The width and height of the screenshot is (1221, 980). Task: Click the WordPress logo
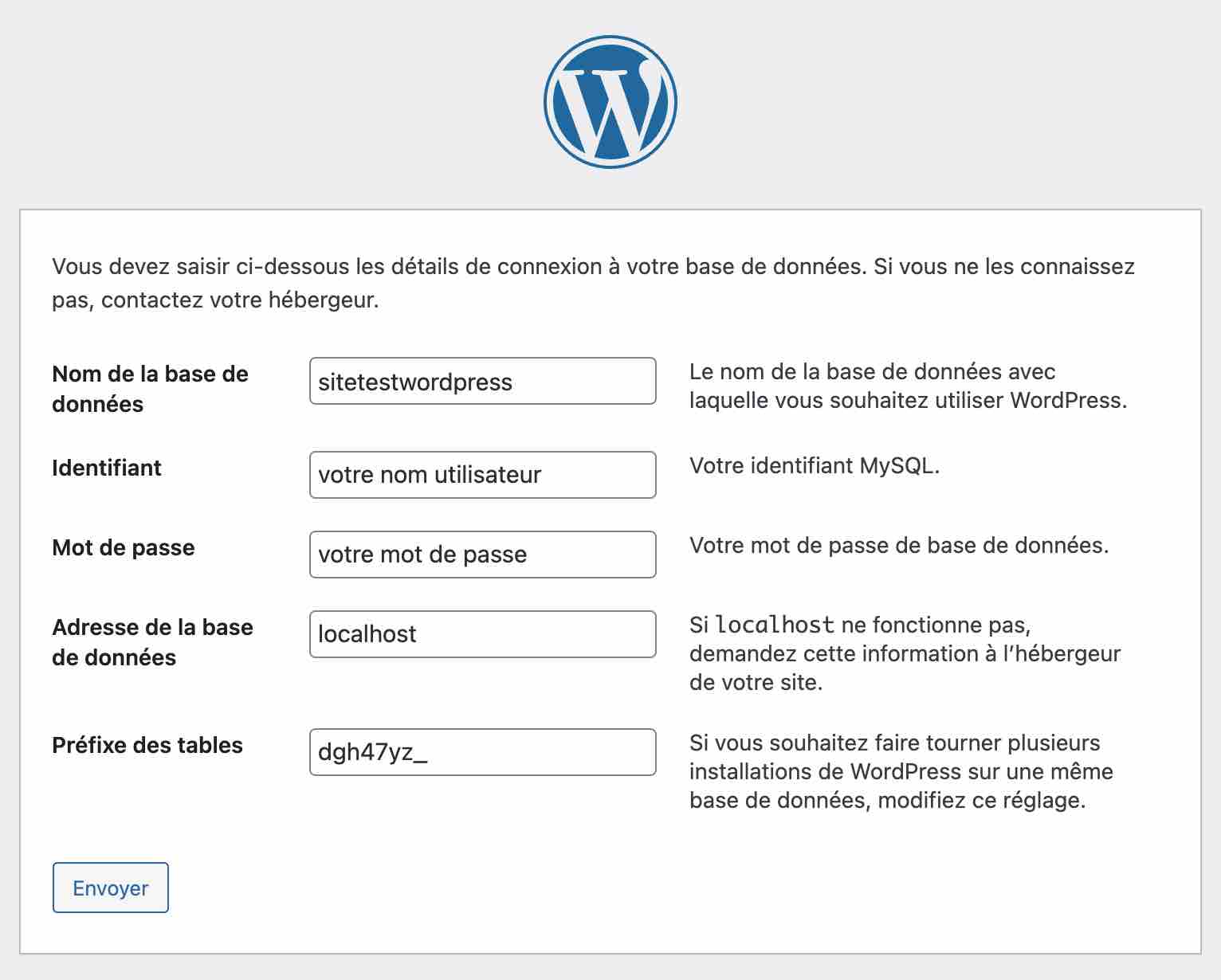click(610, 99)
